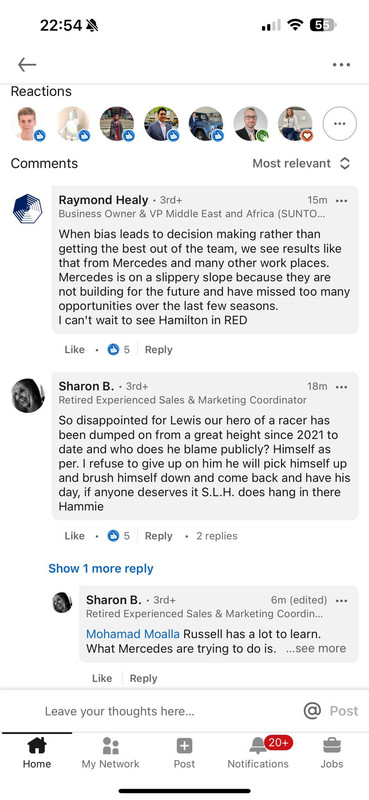Open options for Sharon B.'s 18m comment
The height and width of the screenshot is (800, 369).
click(341, 387)
